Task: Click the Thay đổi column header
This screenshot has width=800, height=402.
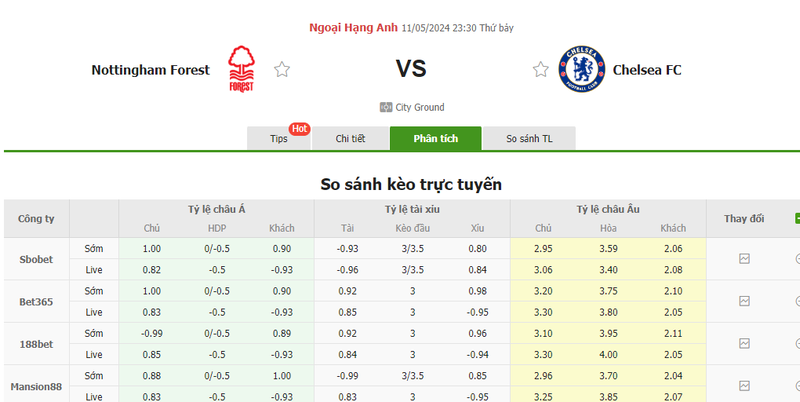Action: (744, 218)
